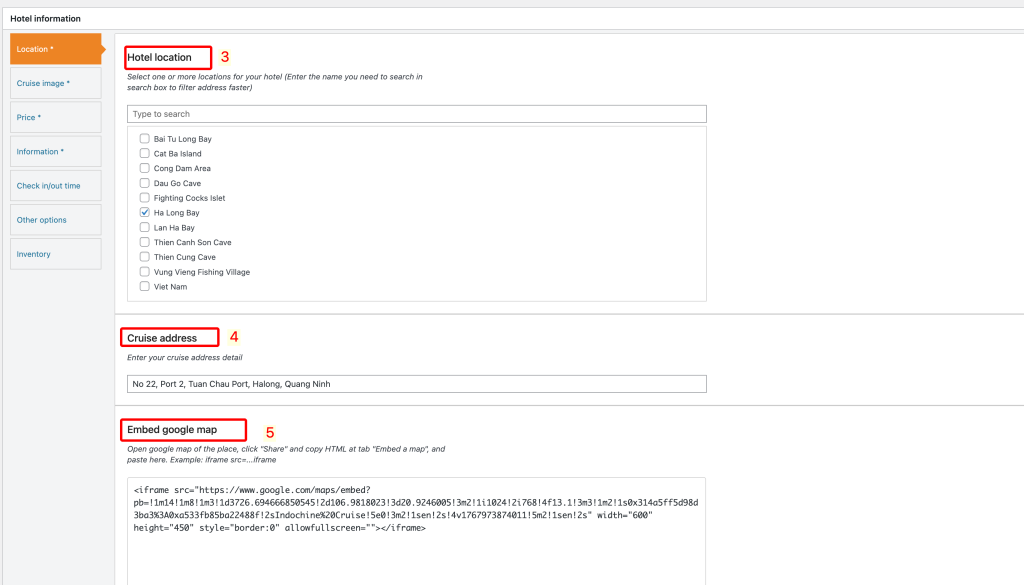Check the Lan Ha Bay option
1024x585 pixels.
click(x=145, y=228)
